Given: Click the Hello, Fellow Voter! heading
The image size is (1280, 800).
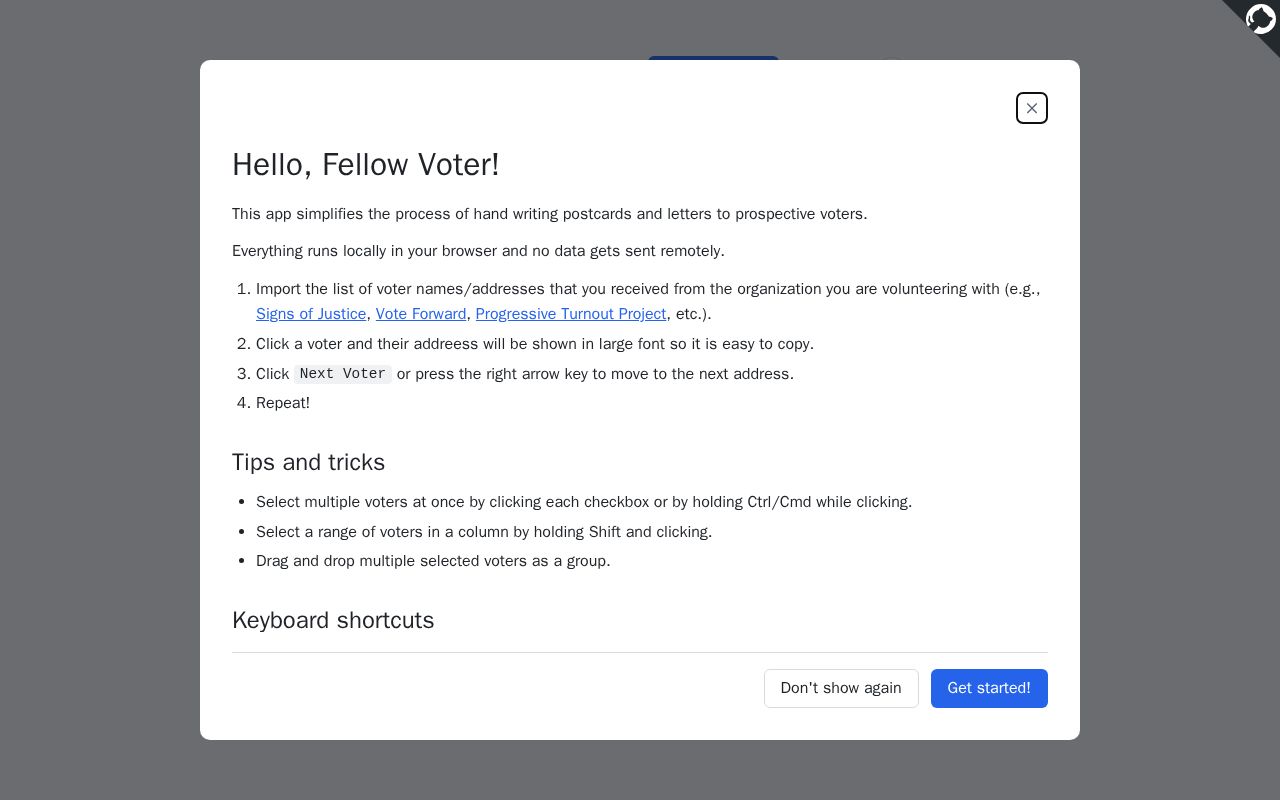Looking at the screenshot, I should (366, 164).
